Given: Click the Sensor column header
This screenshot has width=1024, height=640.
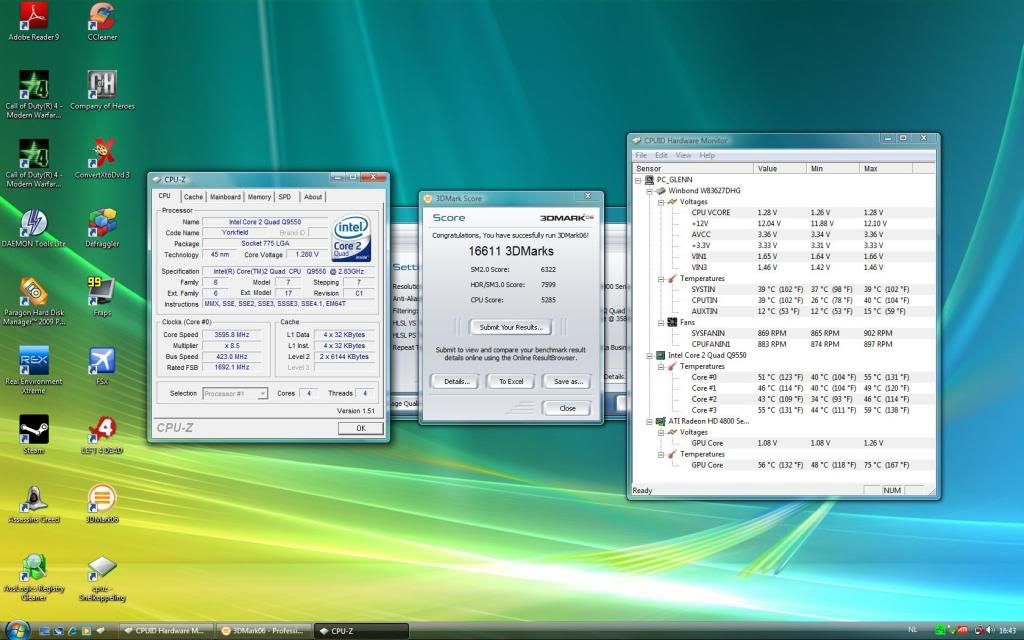Looking at the screenshot, I should point(694,168).
